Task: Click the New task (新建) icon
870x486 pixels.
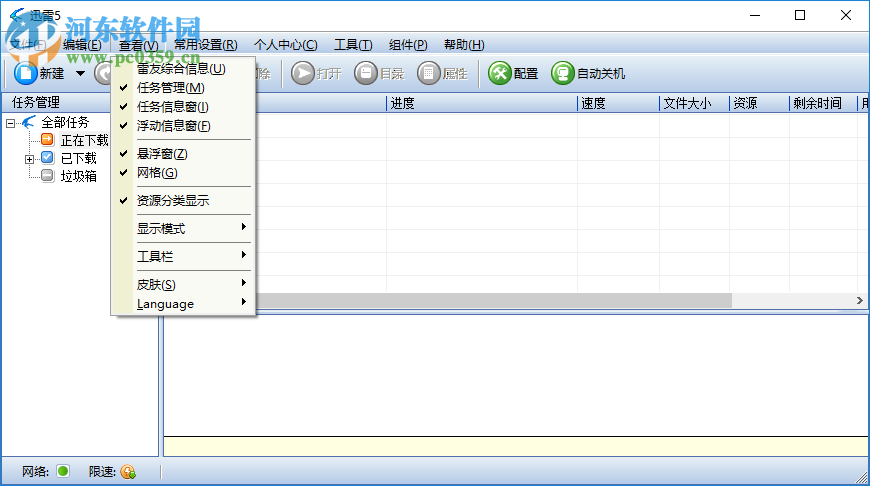Action: click(26, 73)
